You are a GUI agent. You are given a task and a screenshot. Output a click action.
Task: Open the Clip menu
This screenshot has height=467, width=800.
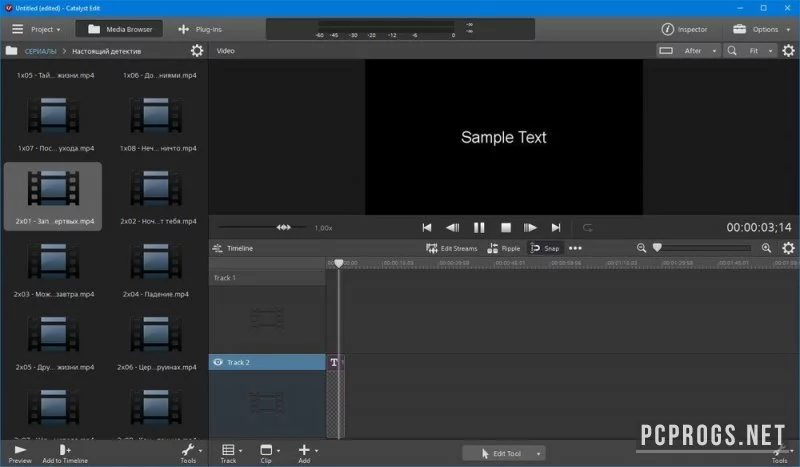tap(268, 454)
